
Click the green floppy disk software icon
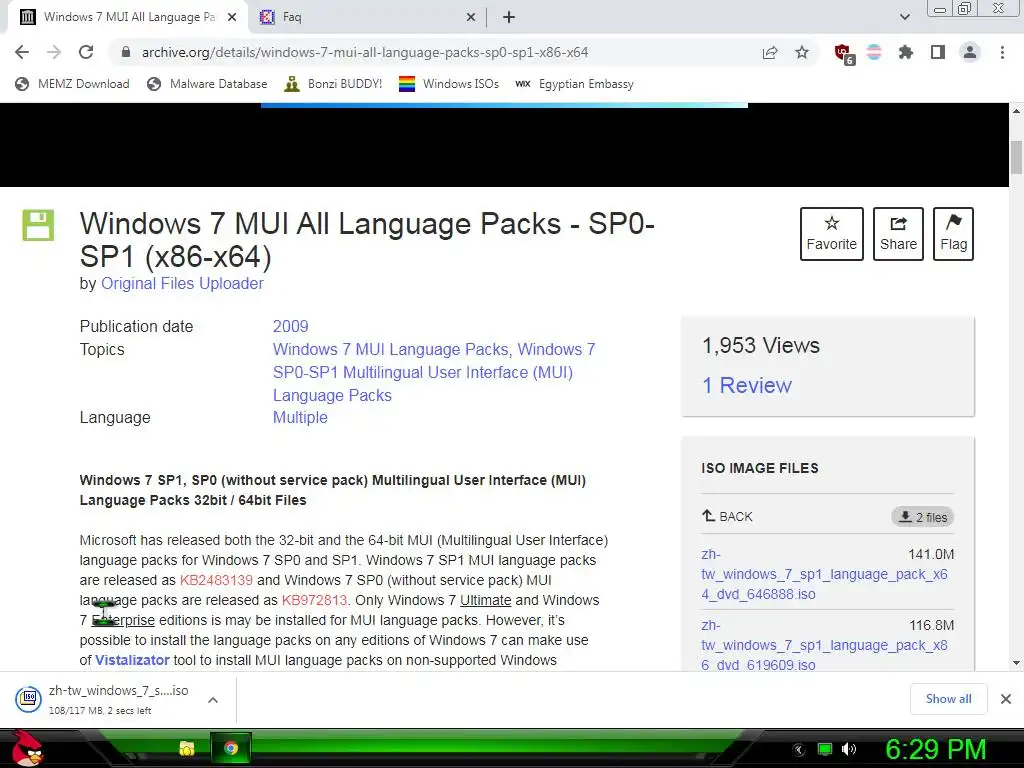38,225
